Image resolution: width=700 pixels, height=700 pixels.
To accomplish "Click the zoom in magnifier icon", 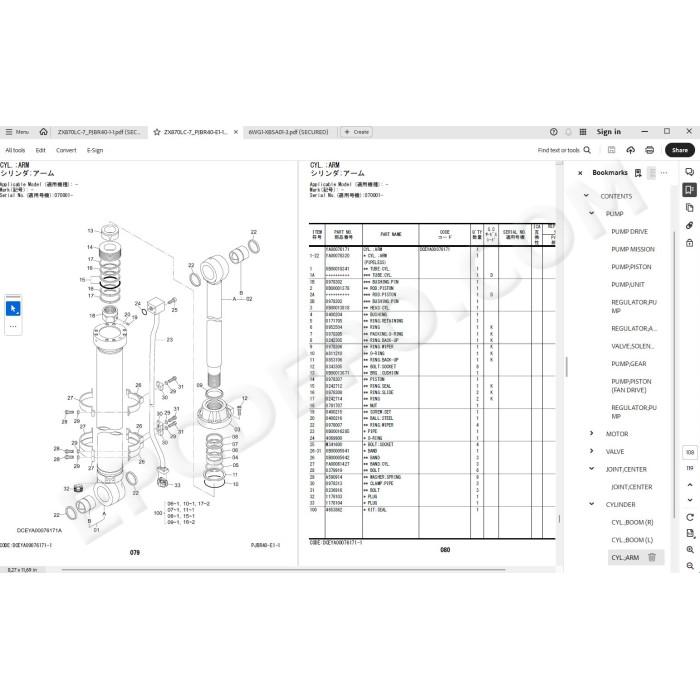I will click(690, 550).
